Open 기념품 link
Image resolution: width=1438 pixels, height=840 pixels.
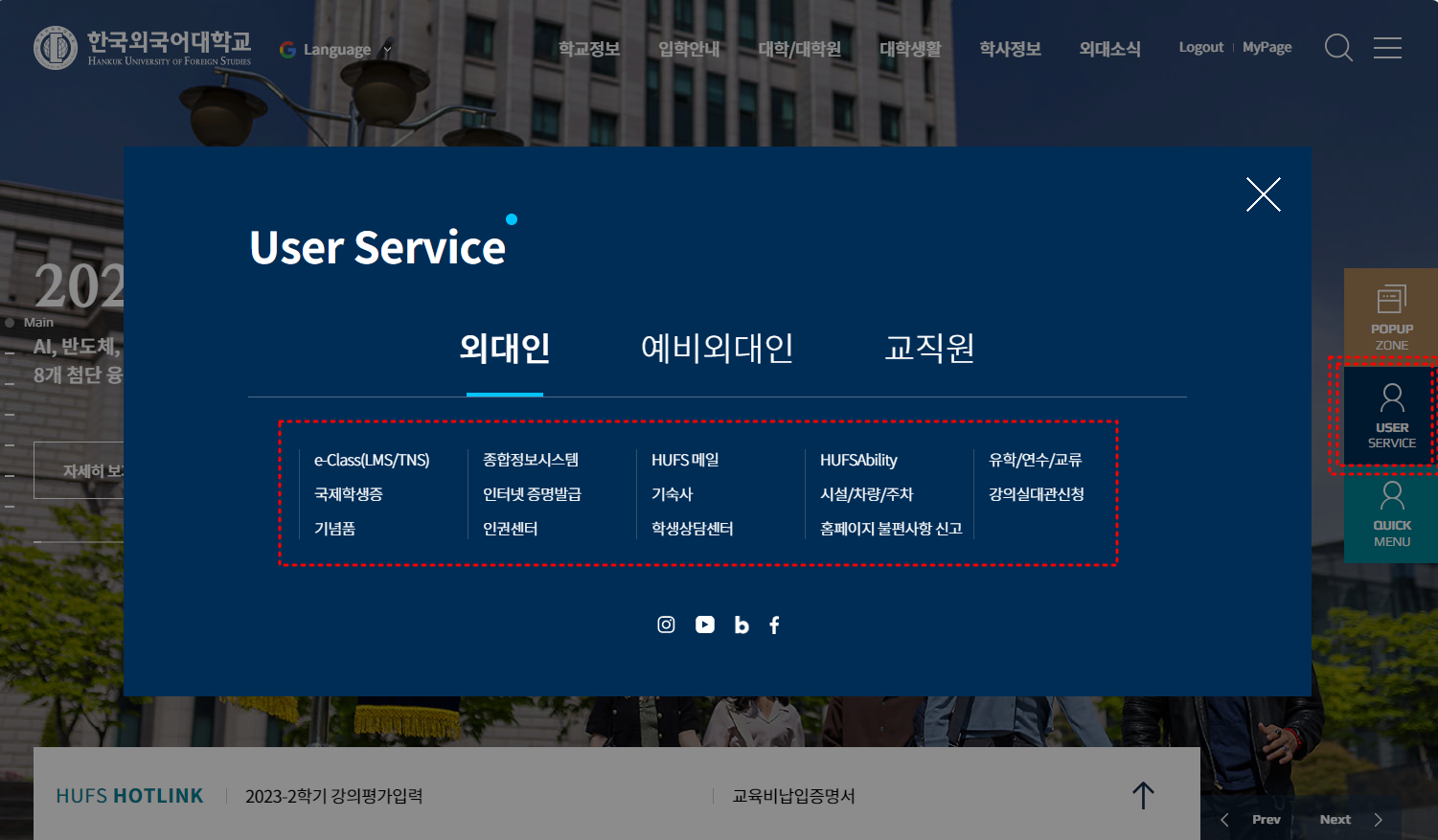[x=334, y=529]
